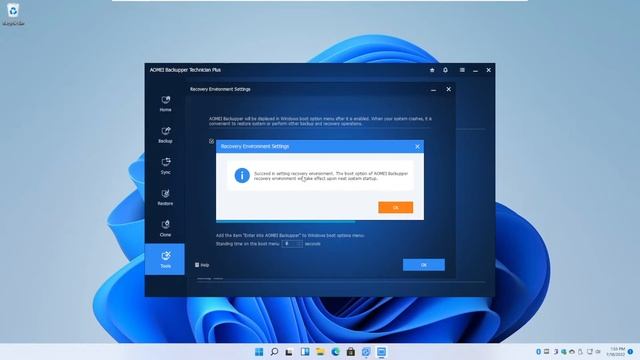640x360 pixels.
Task: Click the notification bell in AOMEI title bar
Action: pyautogui.click(x=445, y=70)
